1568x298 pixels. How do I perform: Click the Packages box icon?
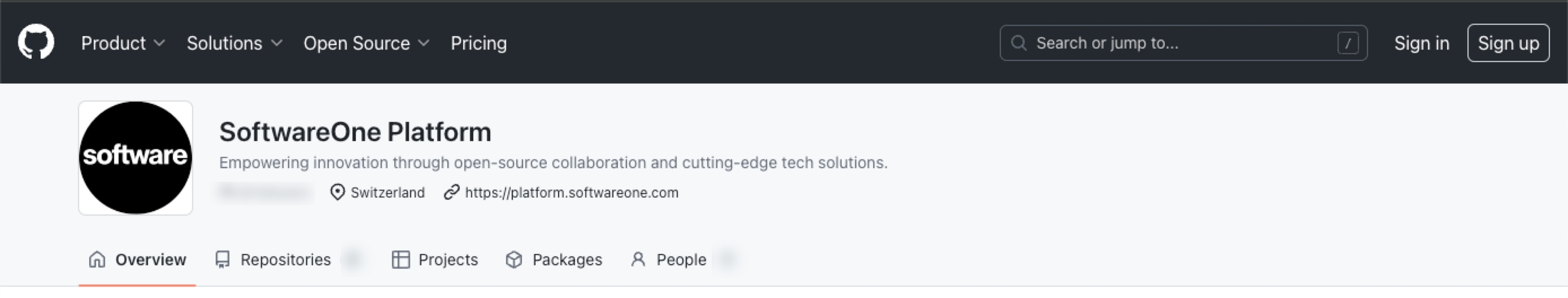coord(514,259)
